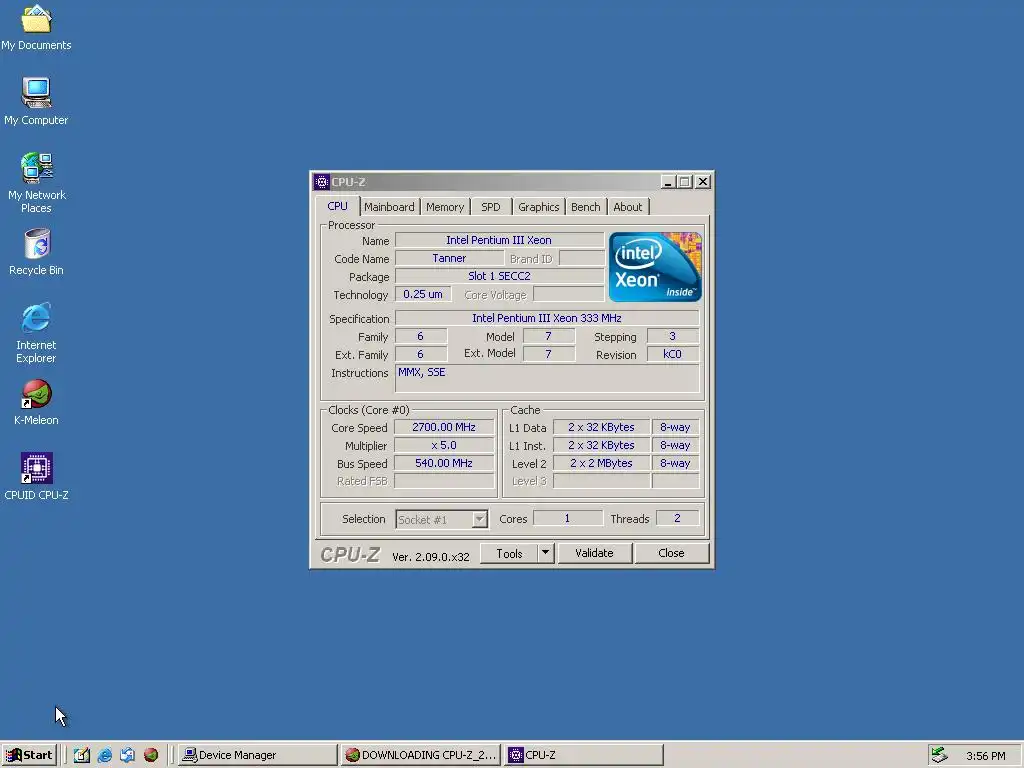The width and height of the screenshot is (1024, 768).
Task: Switch to Device Manager taskbar window
Action: 258,755
